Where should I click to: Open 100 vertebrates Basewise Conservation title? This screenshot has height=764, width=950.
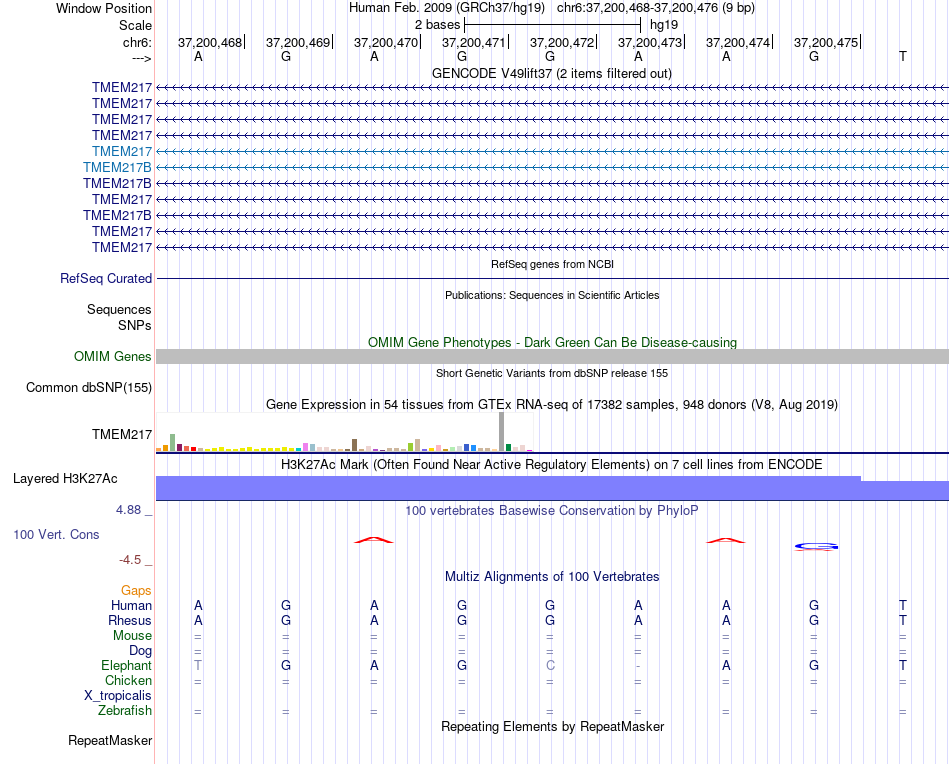[x=552, y=511]
